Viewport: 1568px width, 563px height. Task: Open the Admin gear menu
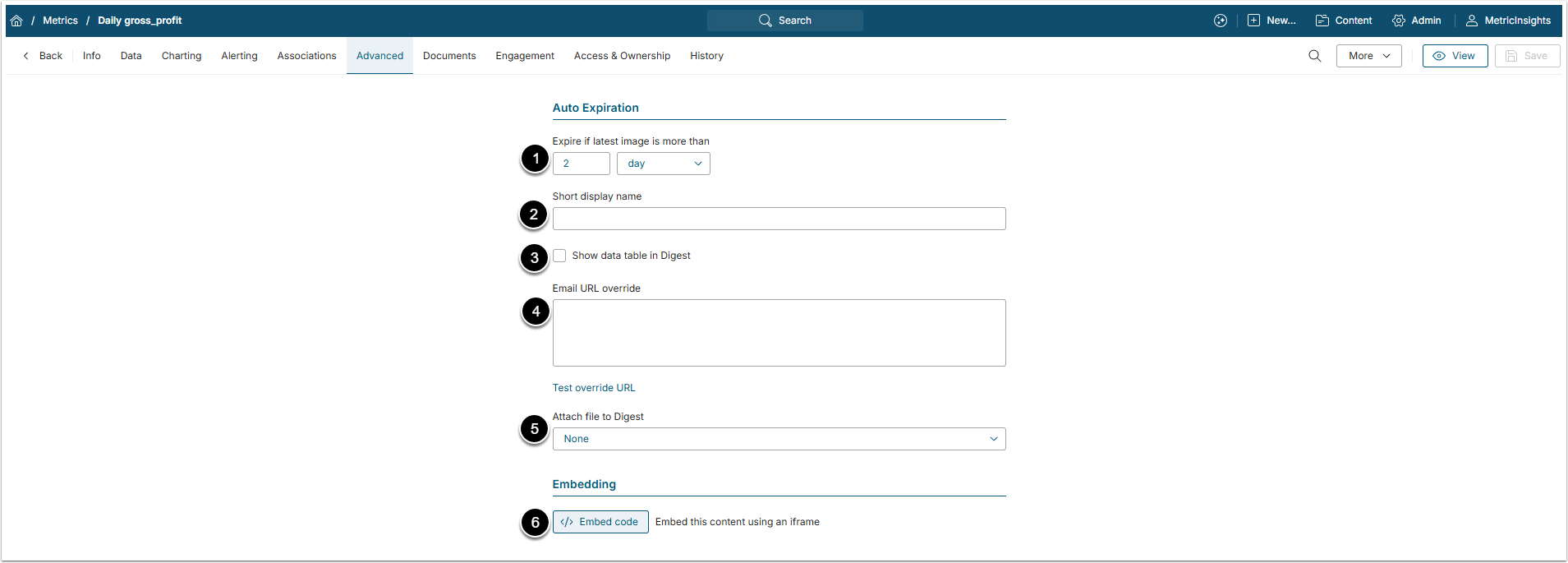1417,21
